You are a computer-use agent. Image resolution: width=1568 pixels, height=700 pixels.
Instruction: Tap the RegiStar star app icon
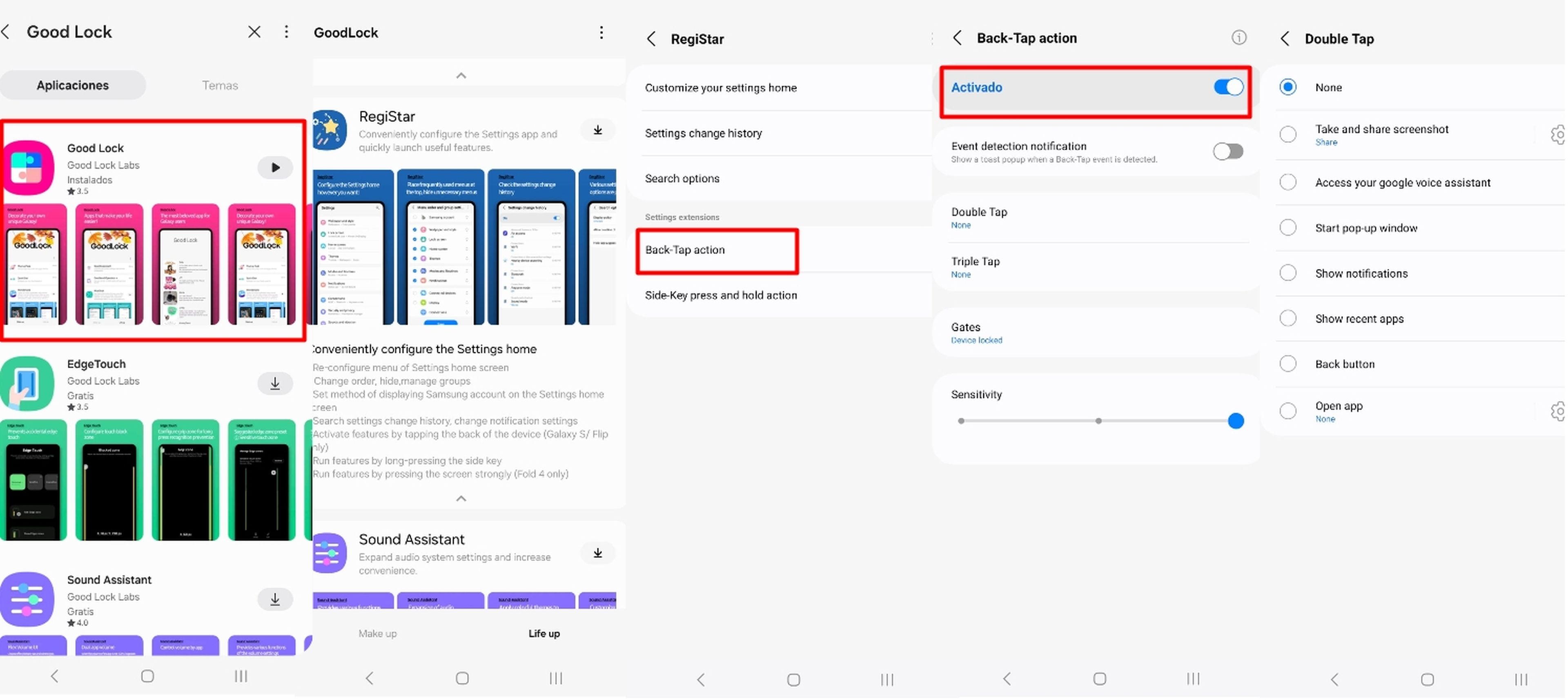(x=329, y=130)
